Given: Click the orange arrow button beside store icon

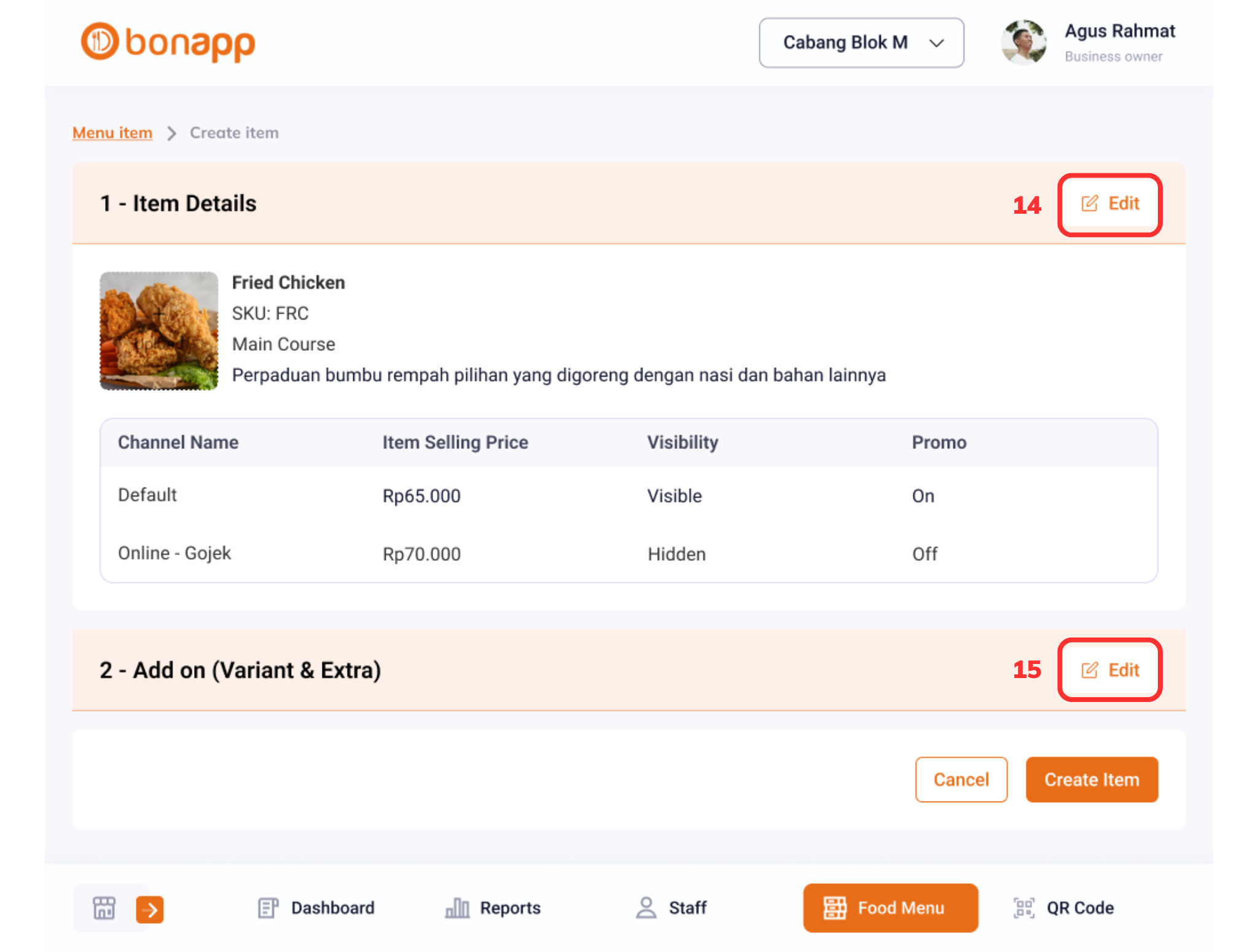Looking at the screenshot, I should tap(150, 910).
